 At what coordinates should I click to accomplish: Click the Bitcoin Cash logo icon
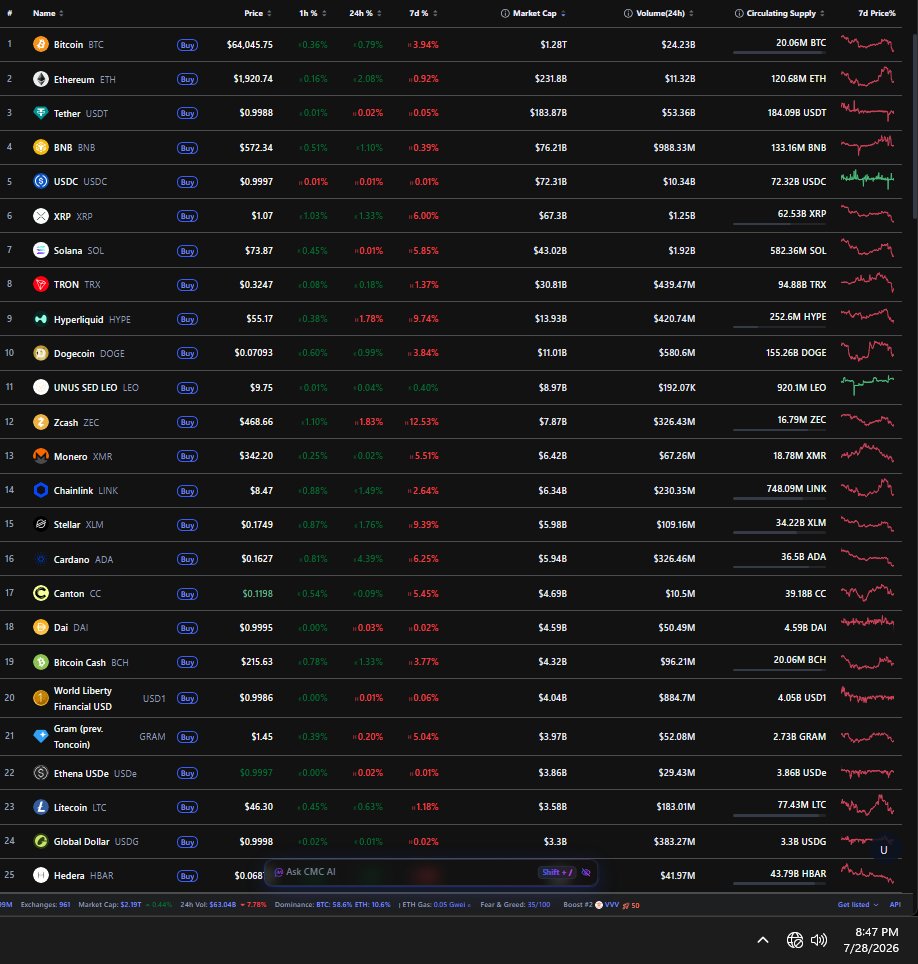click(41, 662)
